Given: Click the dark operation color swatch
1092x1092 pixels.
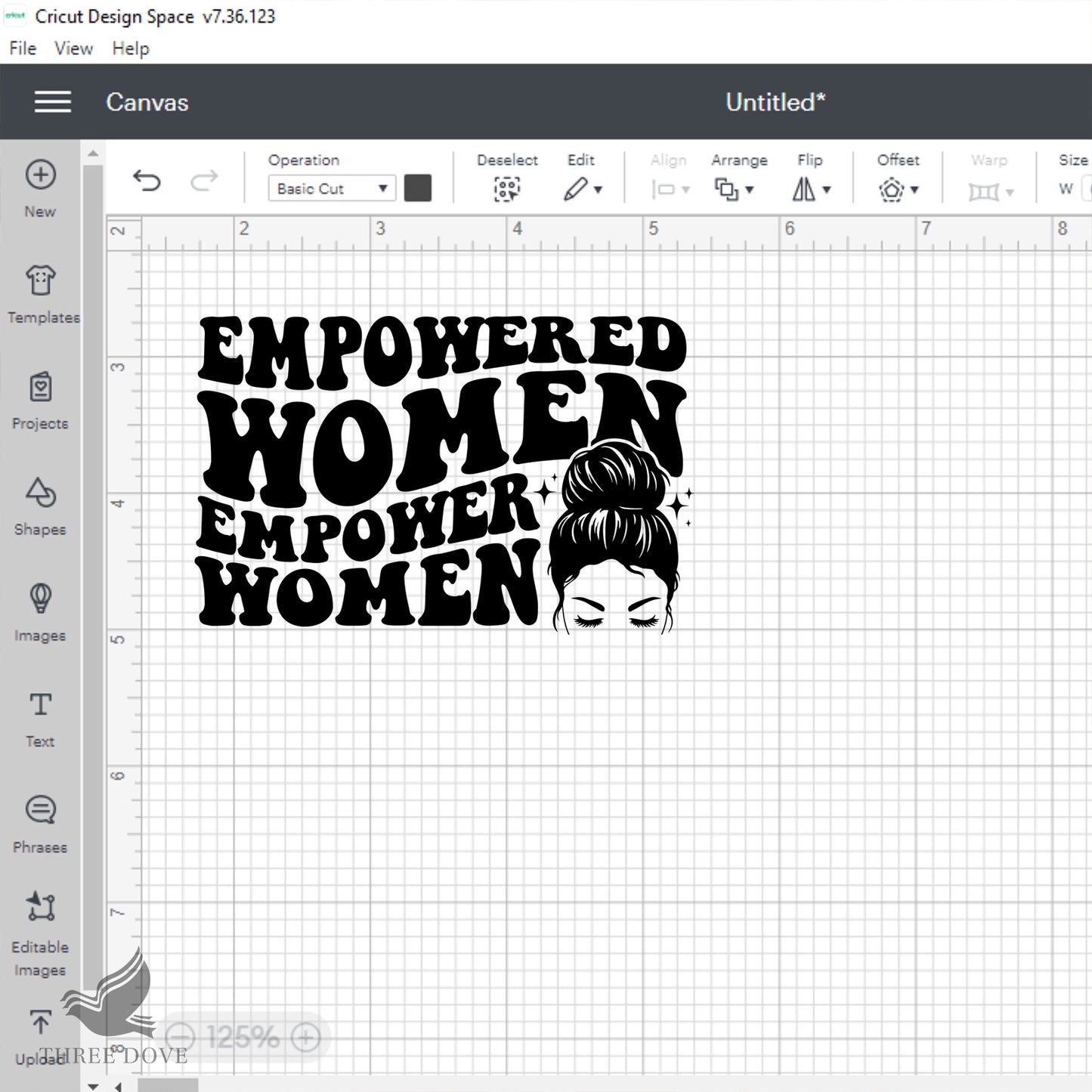Looking at the screenshot, I should pos(418,188).
